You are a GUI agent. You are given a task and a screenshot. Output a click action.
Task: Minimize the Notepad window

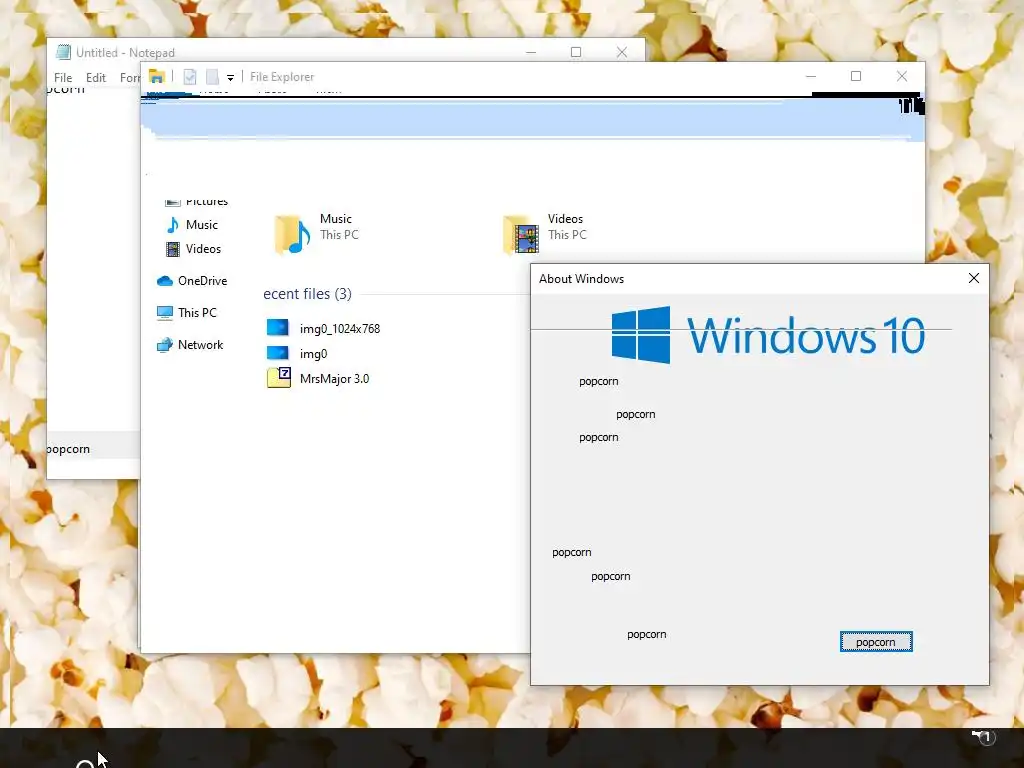pos(531,52)
